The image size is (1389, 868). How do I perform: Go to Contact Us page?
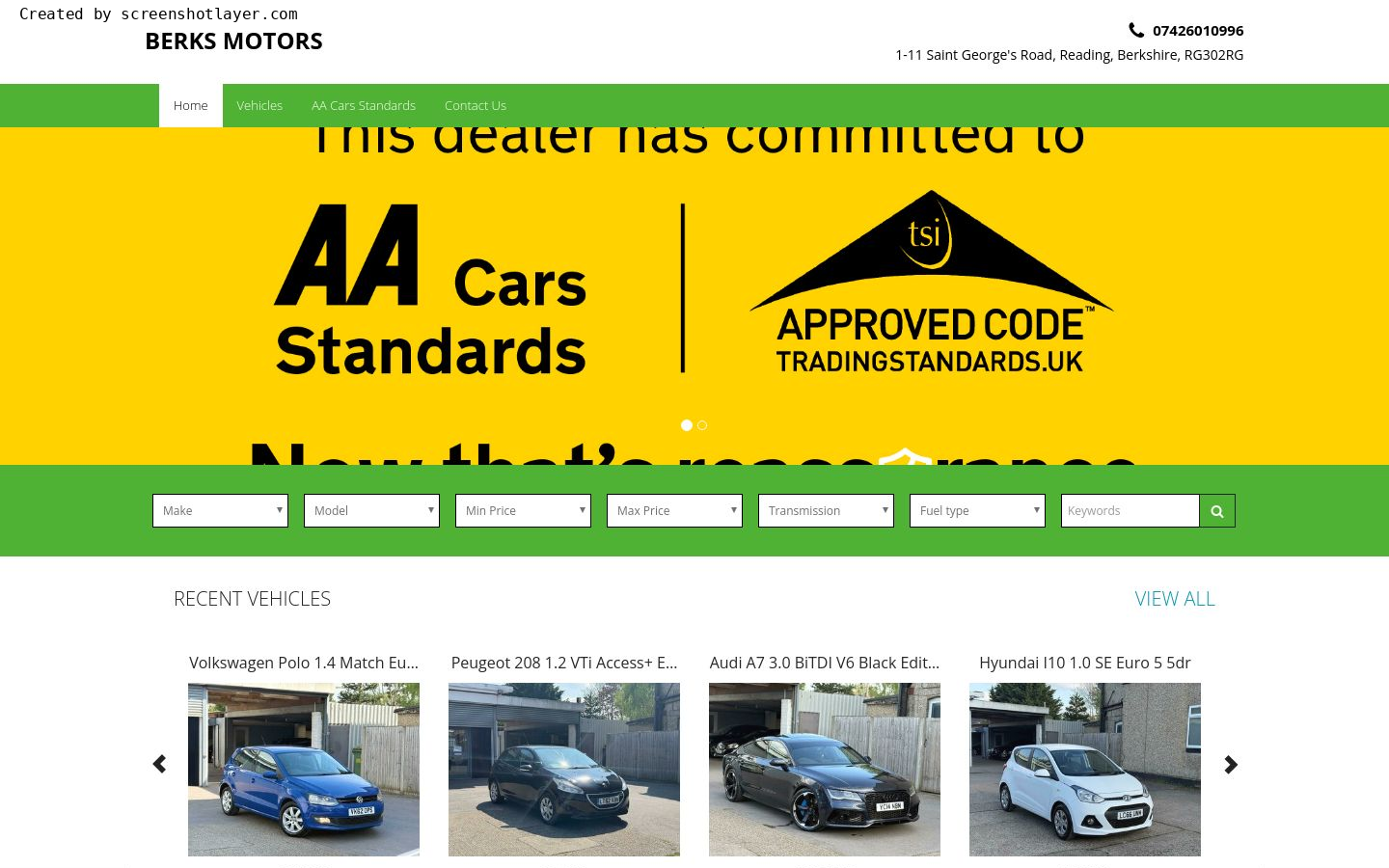click(476, 105)
